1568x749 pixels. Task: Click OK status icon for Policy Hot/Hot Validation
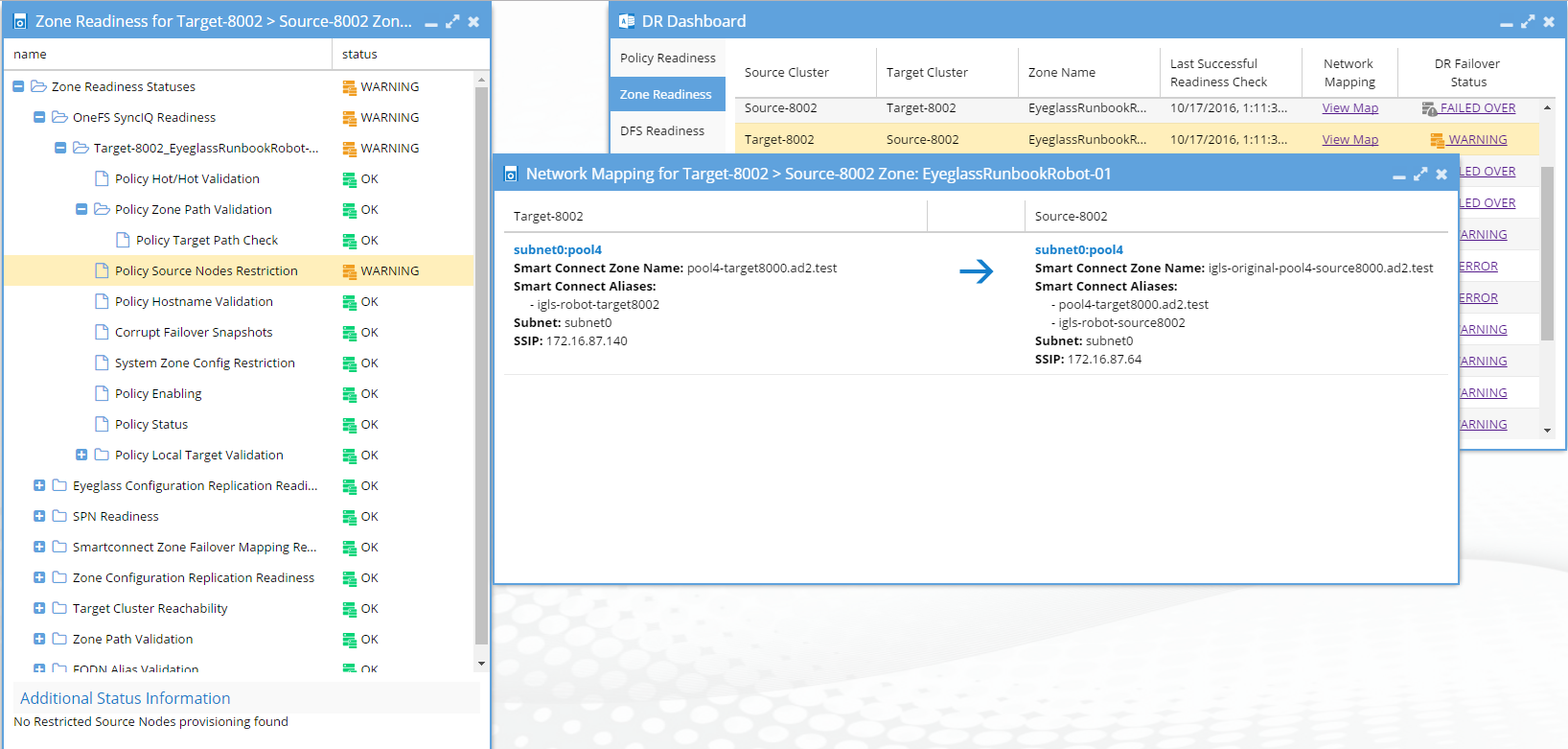[350, 179]
